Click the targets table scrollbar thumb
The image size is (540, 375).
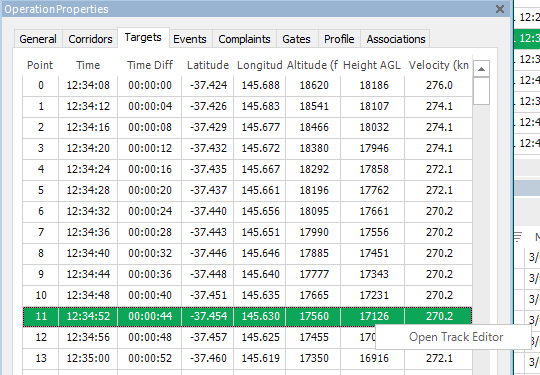click(x=481, y=91)
